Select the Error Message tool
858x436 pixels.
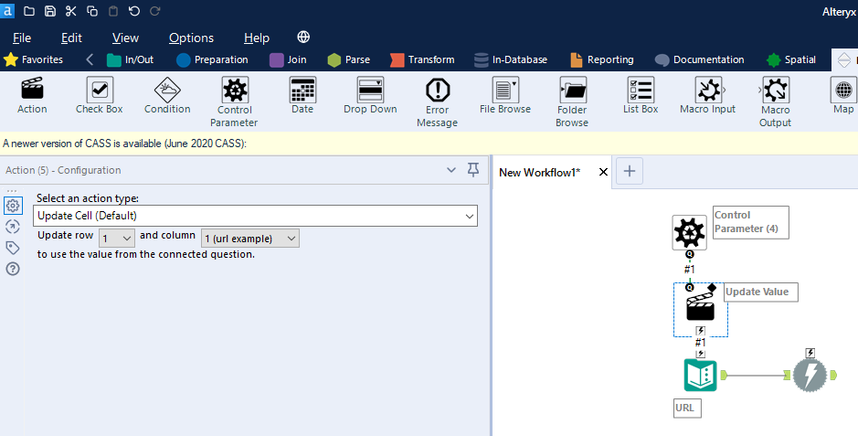pyautogui.click(x=437, y=102)
